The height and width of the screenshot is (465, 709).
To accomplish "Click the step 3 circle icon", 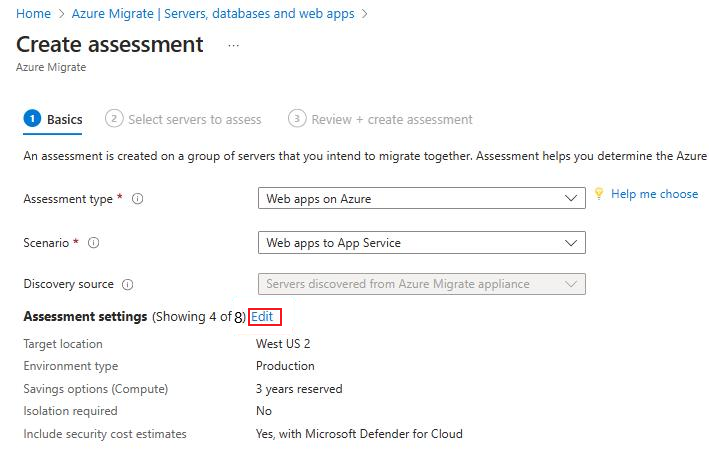I will point(297,119).
